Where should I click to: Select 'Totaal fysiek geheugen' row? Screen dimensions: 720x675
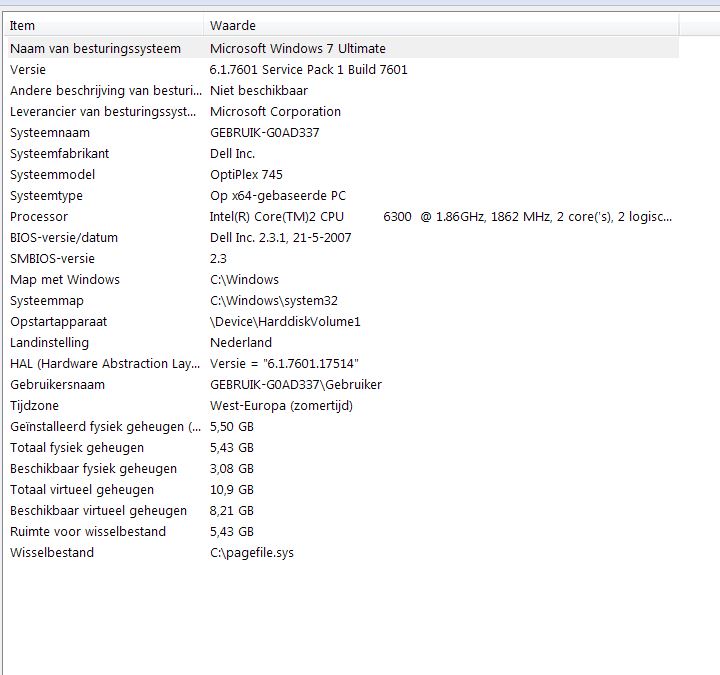(x=77, y=448)
